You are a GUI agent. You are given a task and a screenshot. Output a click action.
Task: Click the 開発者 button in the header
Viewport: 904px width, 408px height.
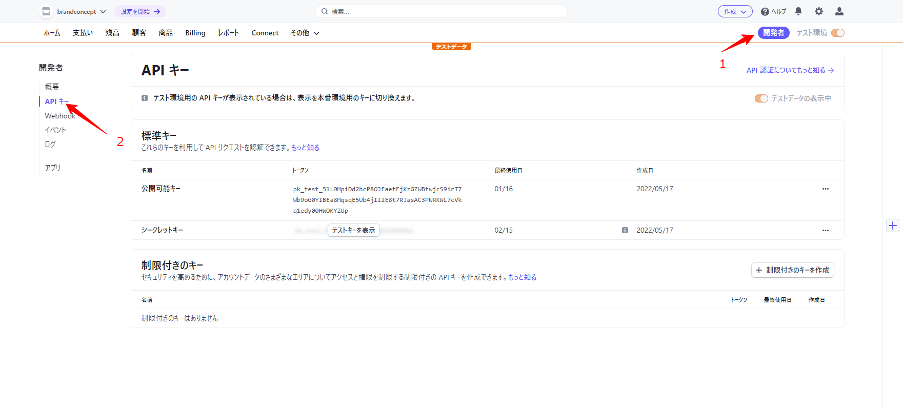[773, 33]
